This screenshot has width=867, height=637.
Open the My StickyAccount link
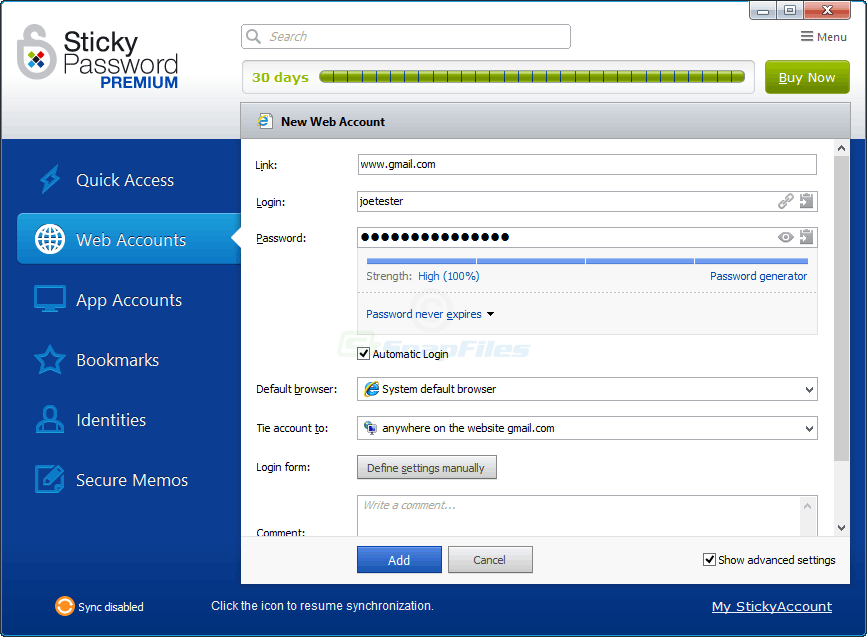pos(771,607)
